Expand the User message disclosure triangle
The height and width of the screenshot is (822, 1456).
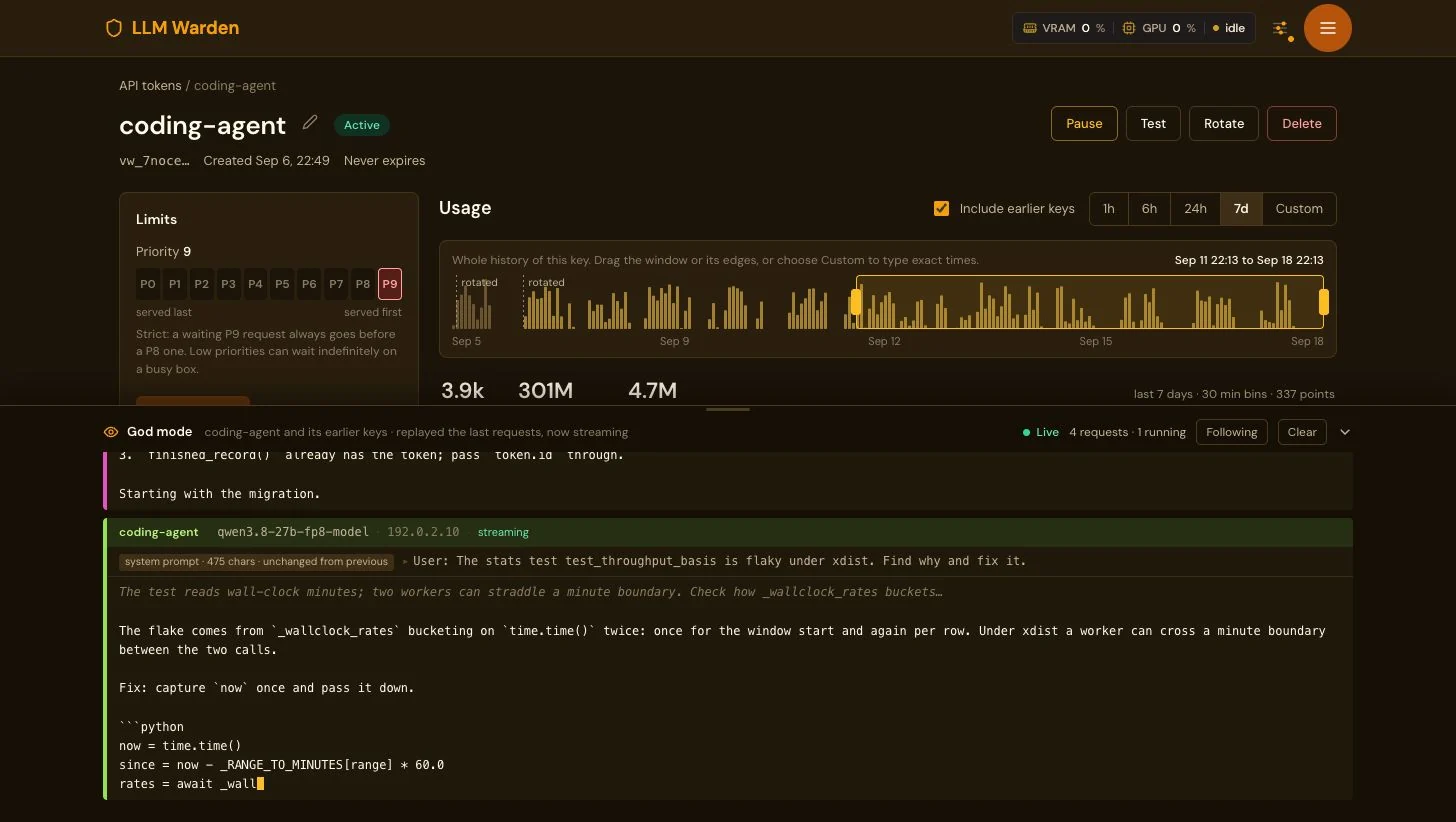[405, 561]
